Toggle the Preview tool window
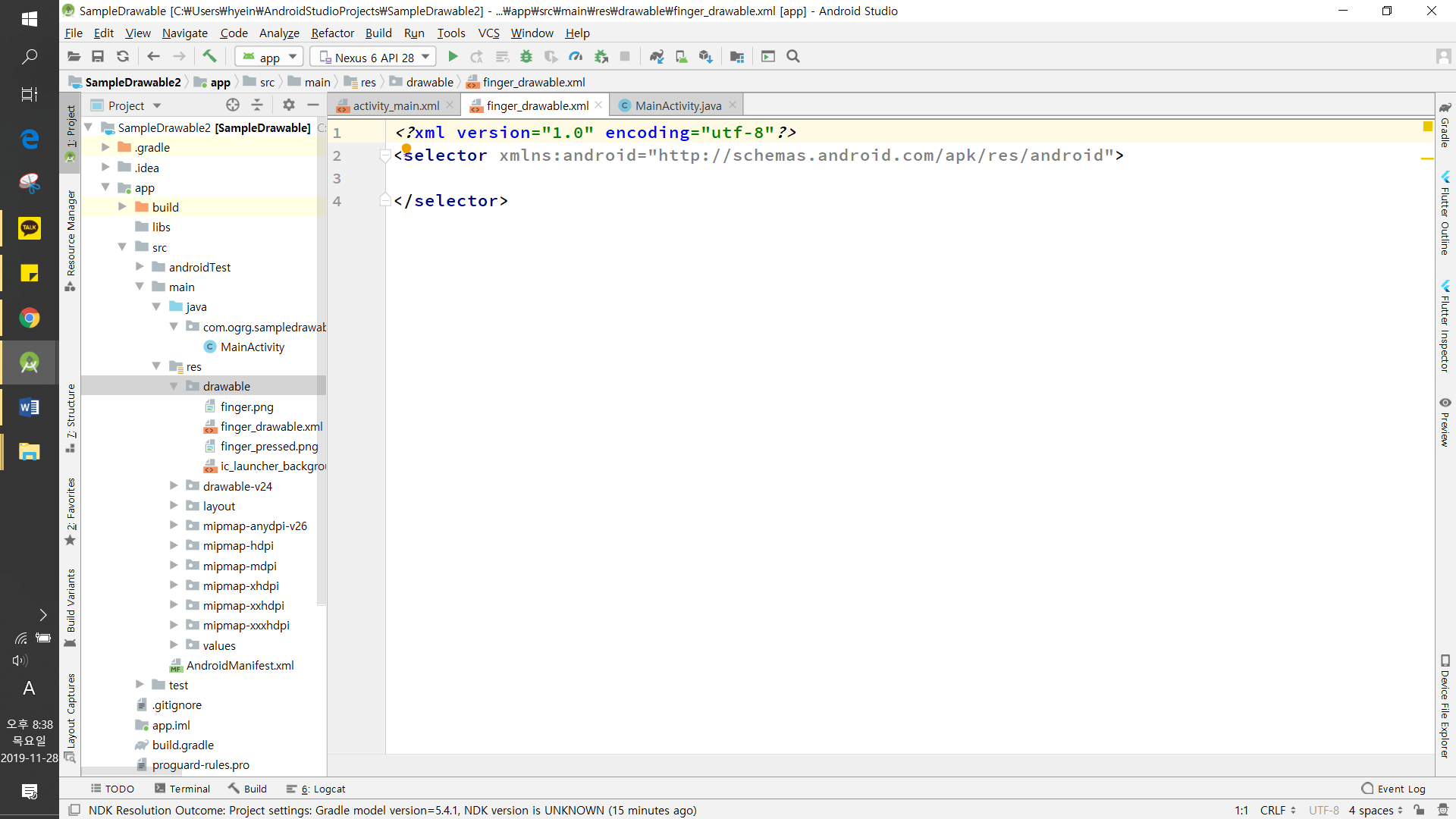Viewport: 1456px width, 819px height. tap(1445, 422)
